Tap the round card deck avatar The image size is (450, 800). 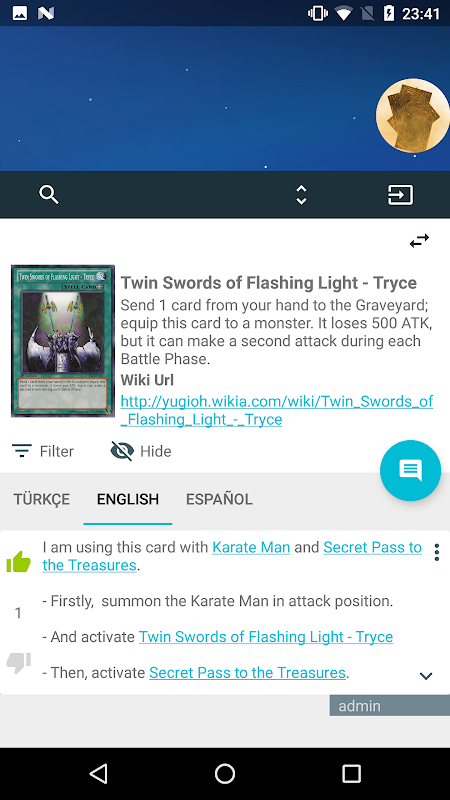(x=412, y=115)
